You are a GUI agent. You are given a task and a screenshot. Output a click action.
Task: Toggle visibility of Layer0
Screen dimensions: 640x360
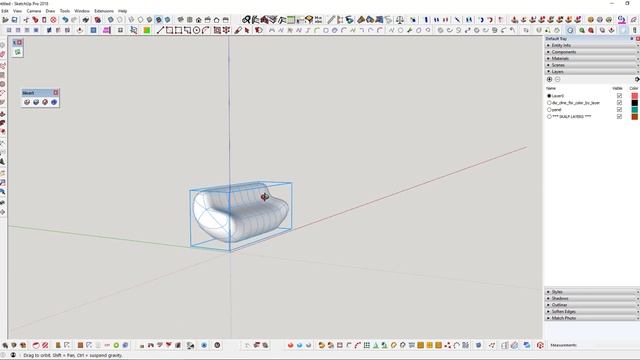(619, 96)
